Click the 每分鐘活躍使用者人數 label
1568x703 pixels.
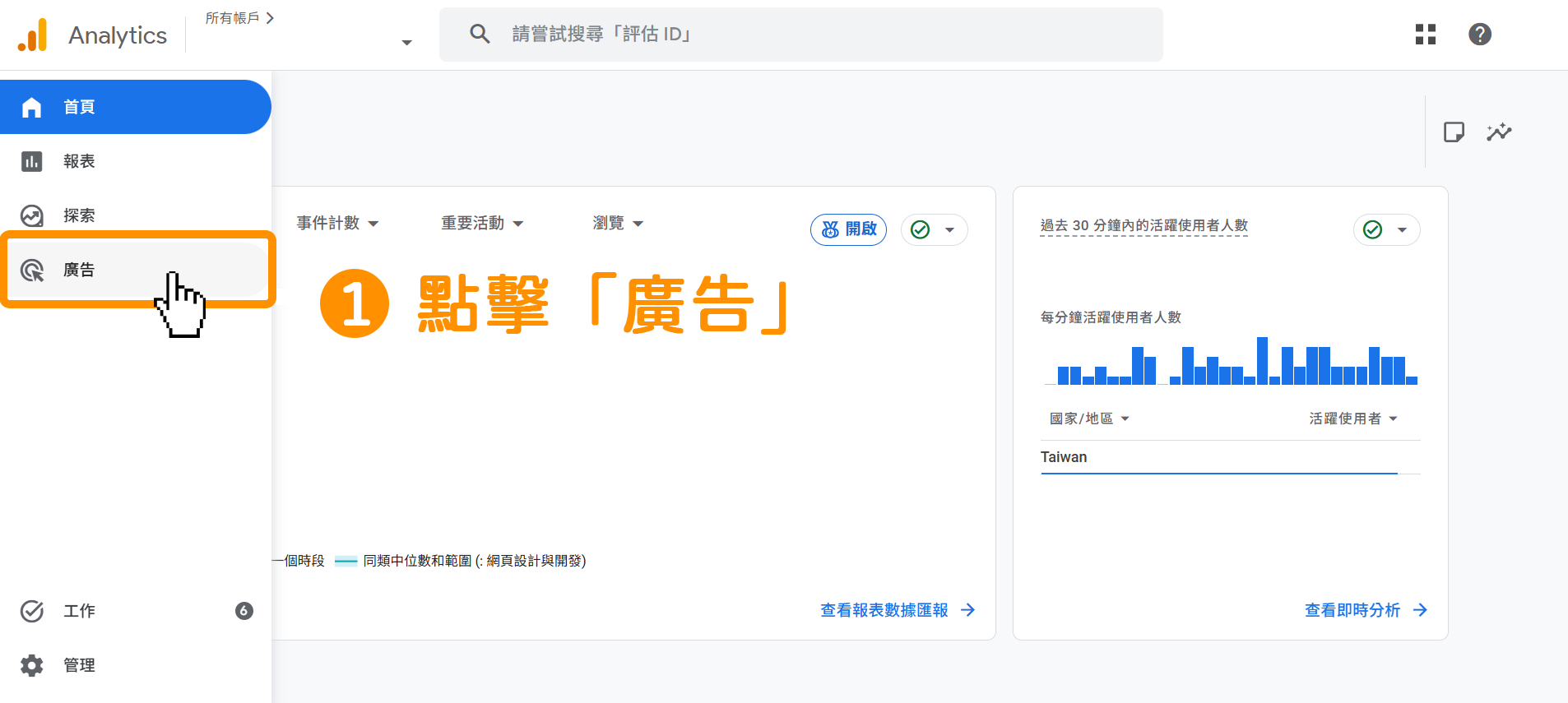[1111, 317]
